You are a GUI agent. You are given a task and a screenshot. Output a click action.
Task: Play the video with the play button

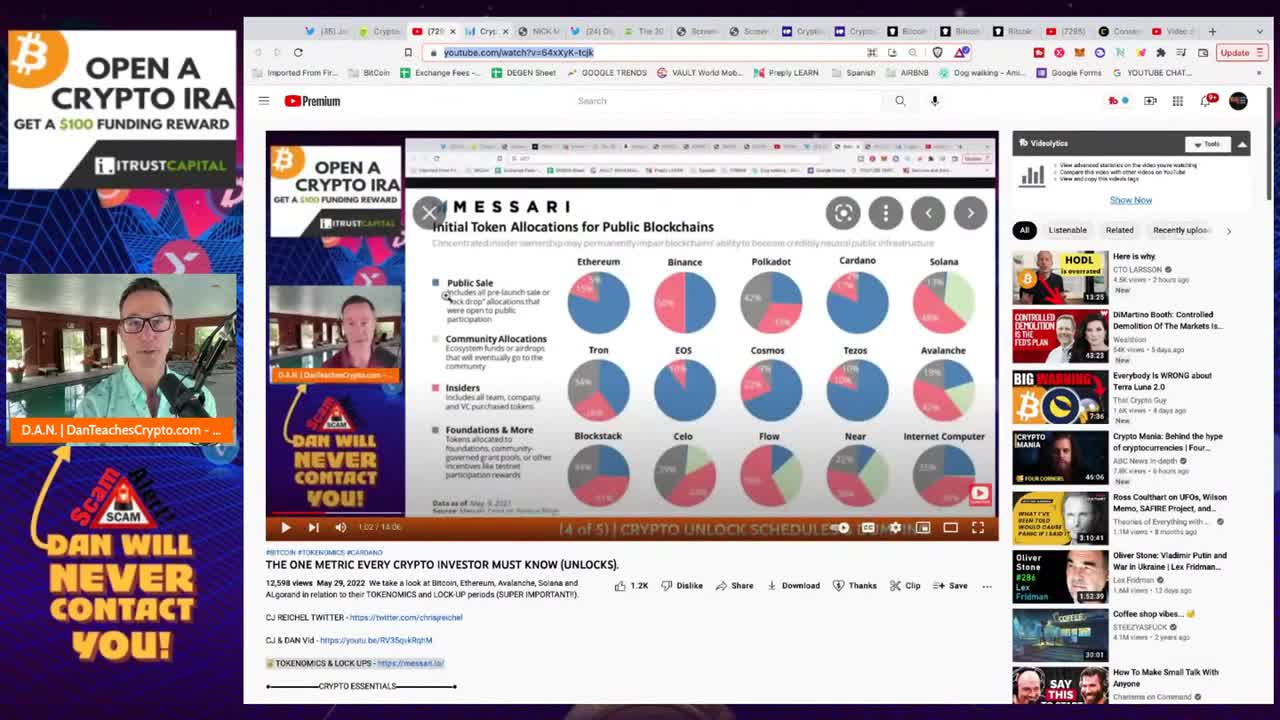coord(285,527)
